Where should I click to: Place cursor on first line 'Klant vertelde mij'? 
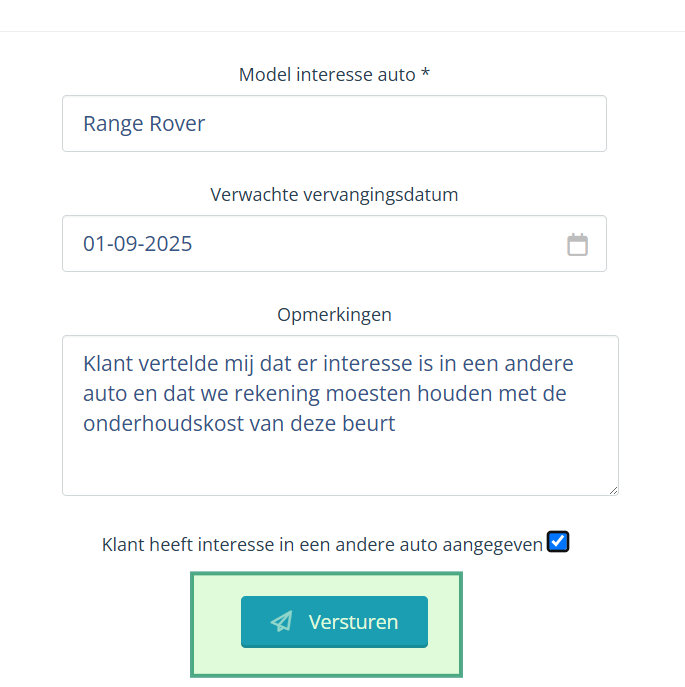168,364
